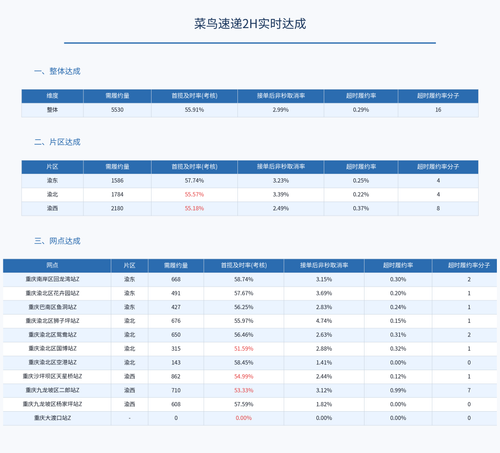Click the title 菜鸟速递2H实时达成
500x453 pixels.
(250, 24)
